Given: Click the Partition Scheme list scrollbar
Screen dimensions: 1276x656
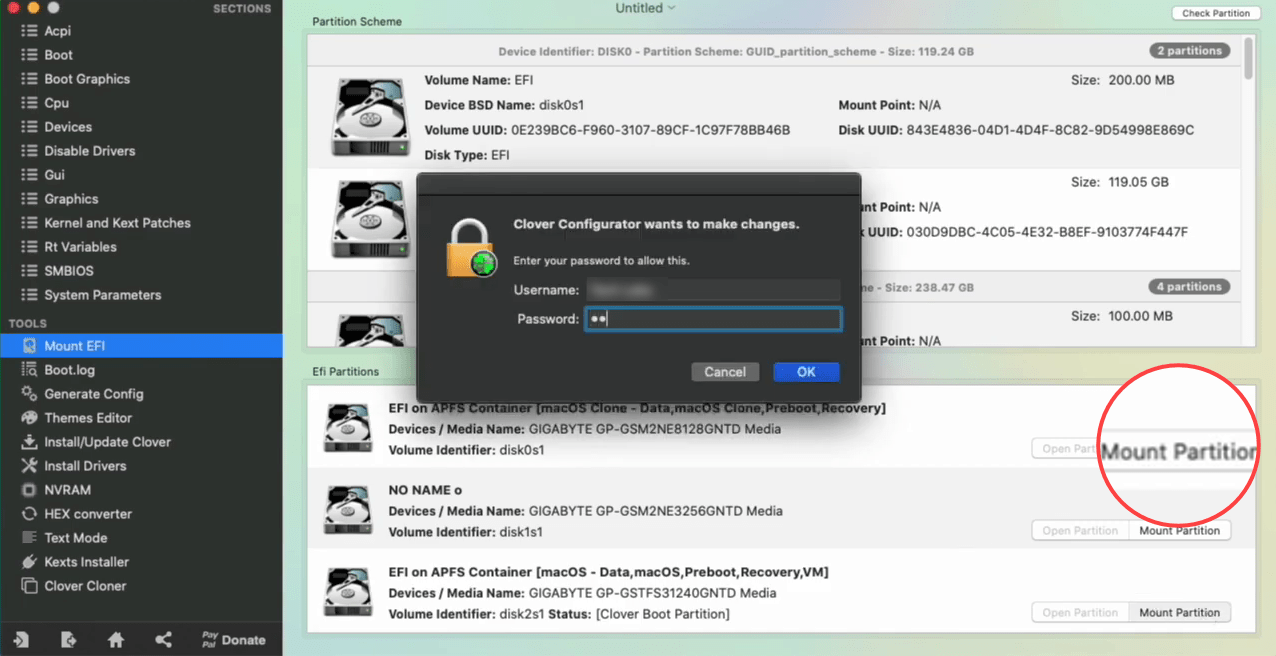Looking at the screenshot, I should click(1249, 58).
